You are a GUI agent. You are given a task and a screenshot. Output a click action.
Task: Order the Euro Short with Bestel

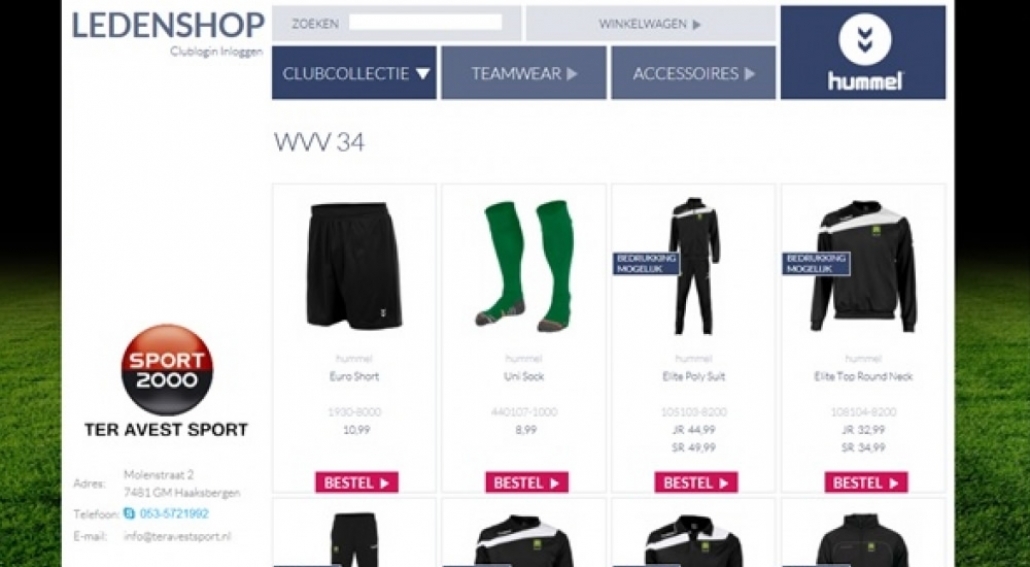click(x=357, y=483)
